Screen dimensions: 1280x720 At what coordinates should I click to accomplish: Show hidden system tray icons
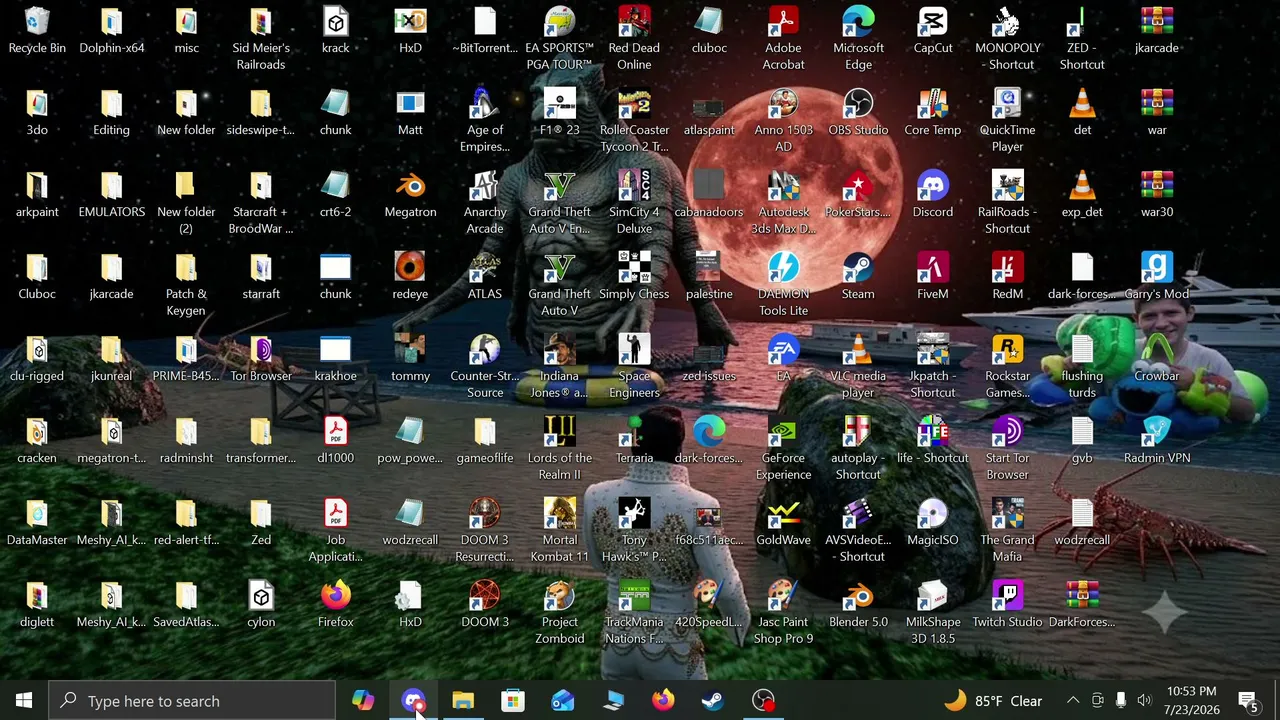[x=1073, y=701]
